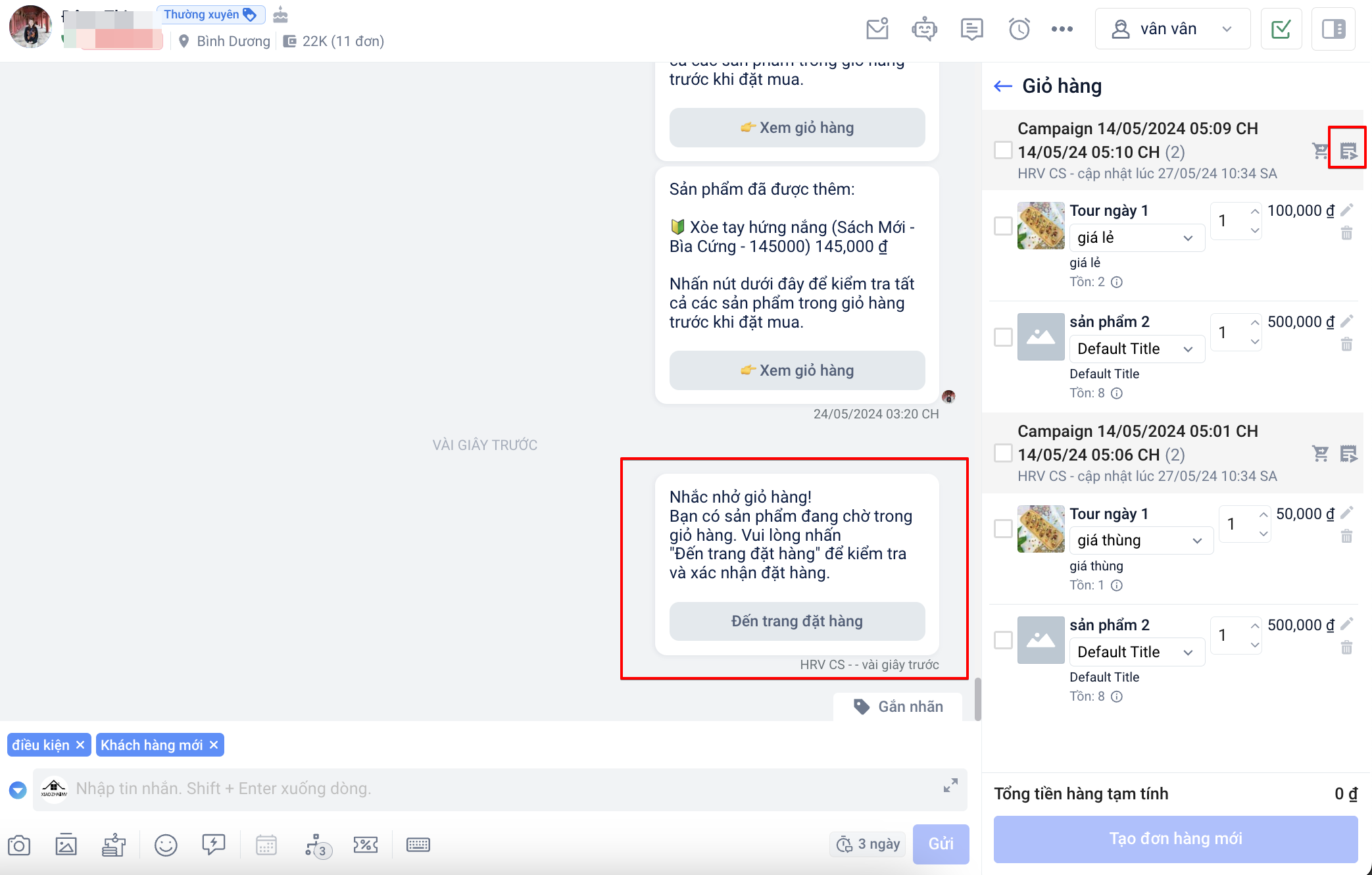The image size is (1372, 875).
Task: Toggle the right sidebar panel icon
Action: pos(1333,29)
